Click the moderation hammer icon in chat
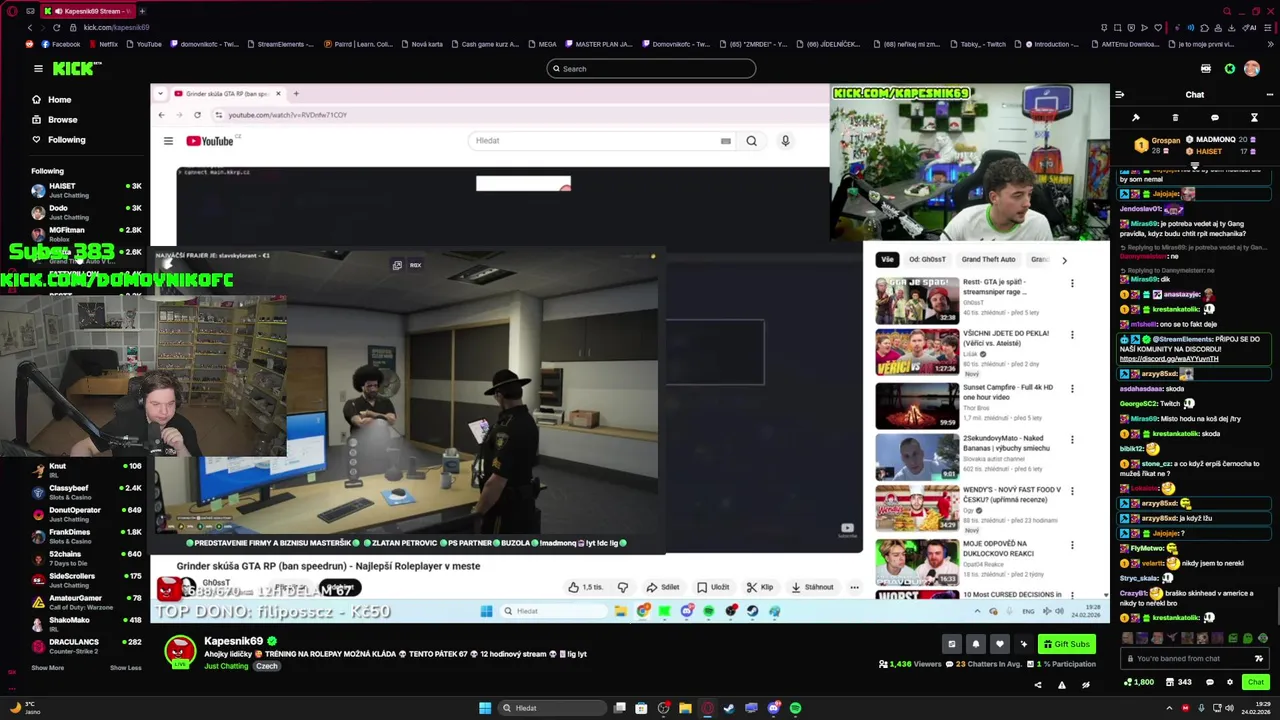 [1136, 118]
